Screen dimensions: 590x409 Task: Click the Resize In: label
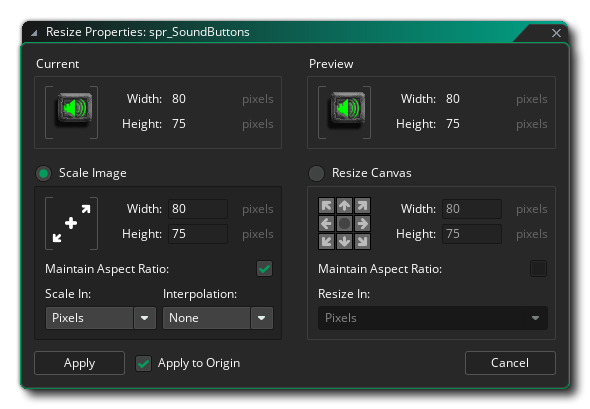pos(344,294)
